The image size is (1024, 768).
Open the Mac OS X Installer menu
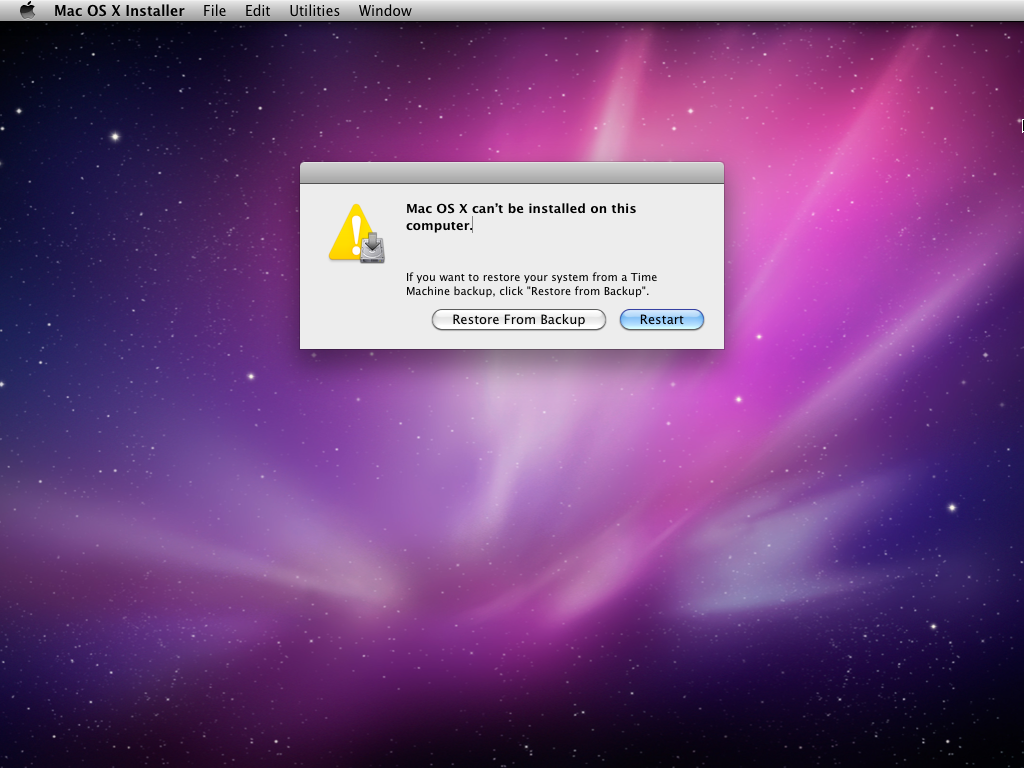click(120, 11)
